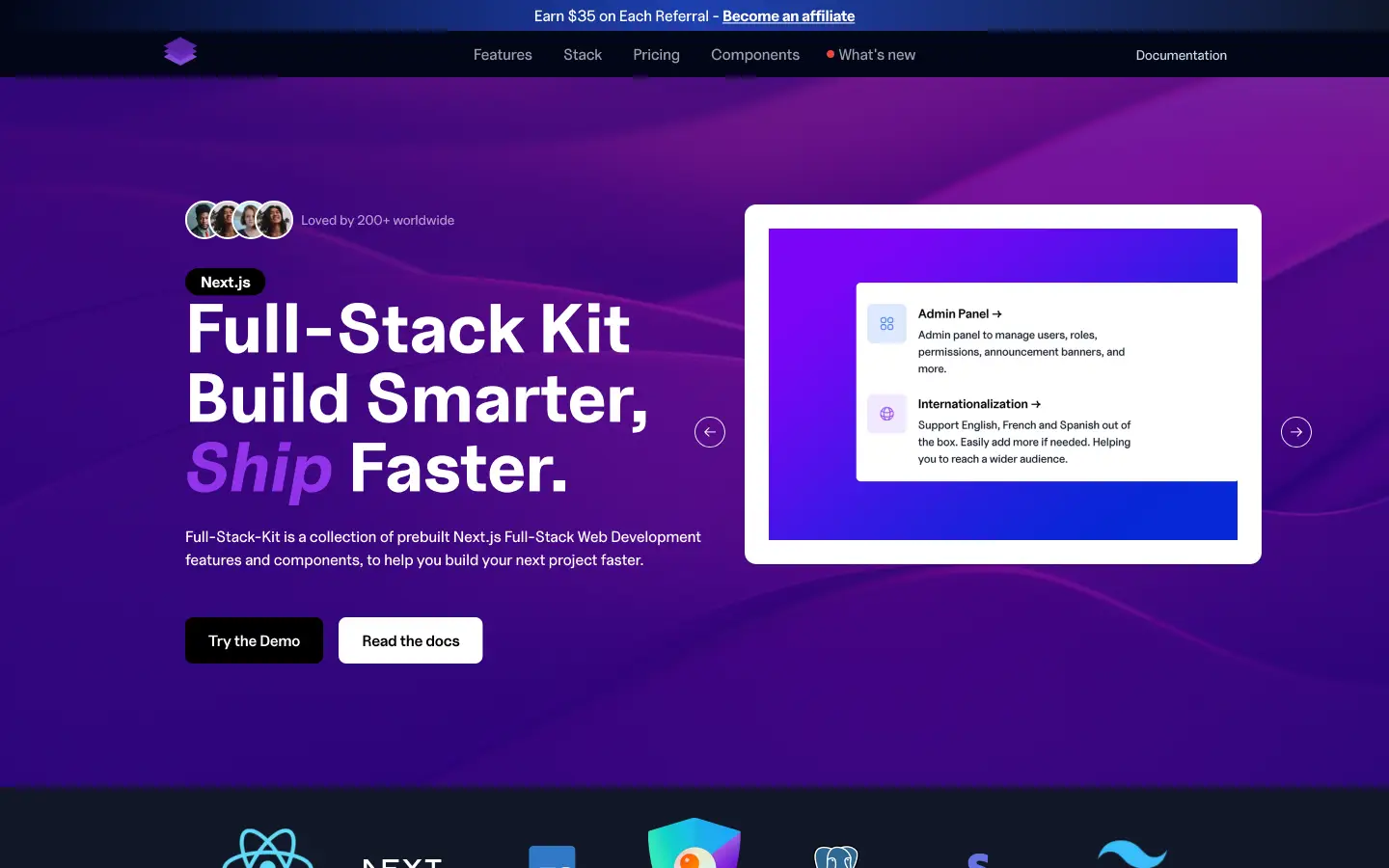1389x868 pixels.
Task: Click the feature slide preview image
Action: pyautogui.click(x=1003, y=384)
